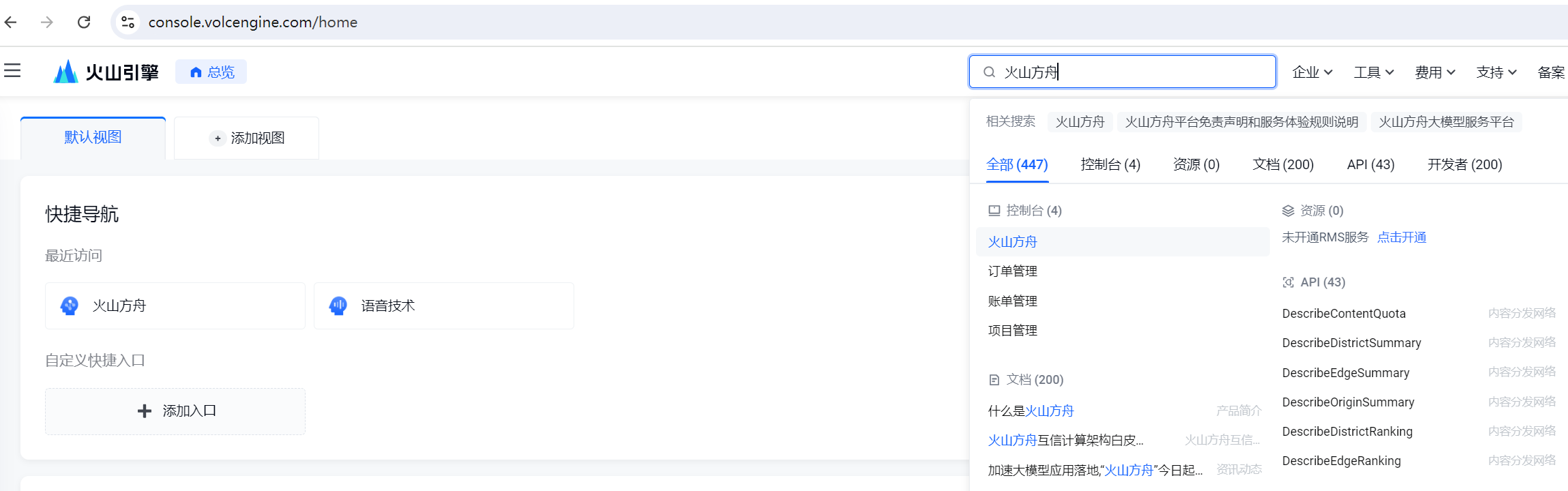Reload the console page

coord(84,23)
